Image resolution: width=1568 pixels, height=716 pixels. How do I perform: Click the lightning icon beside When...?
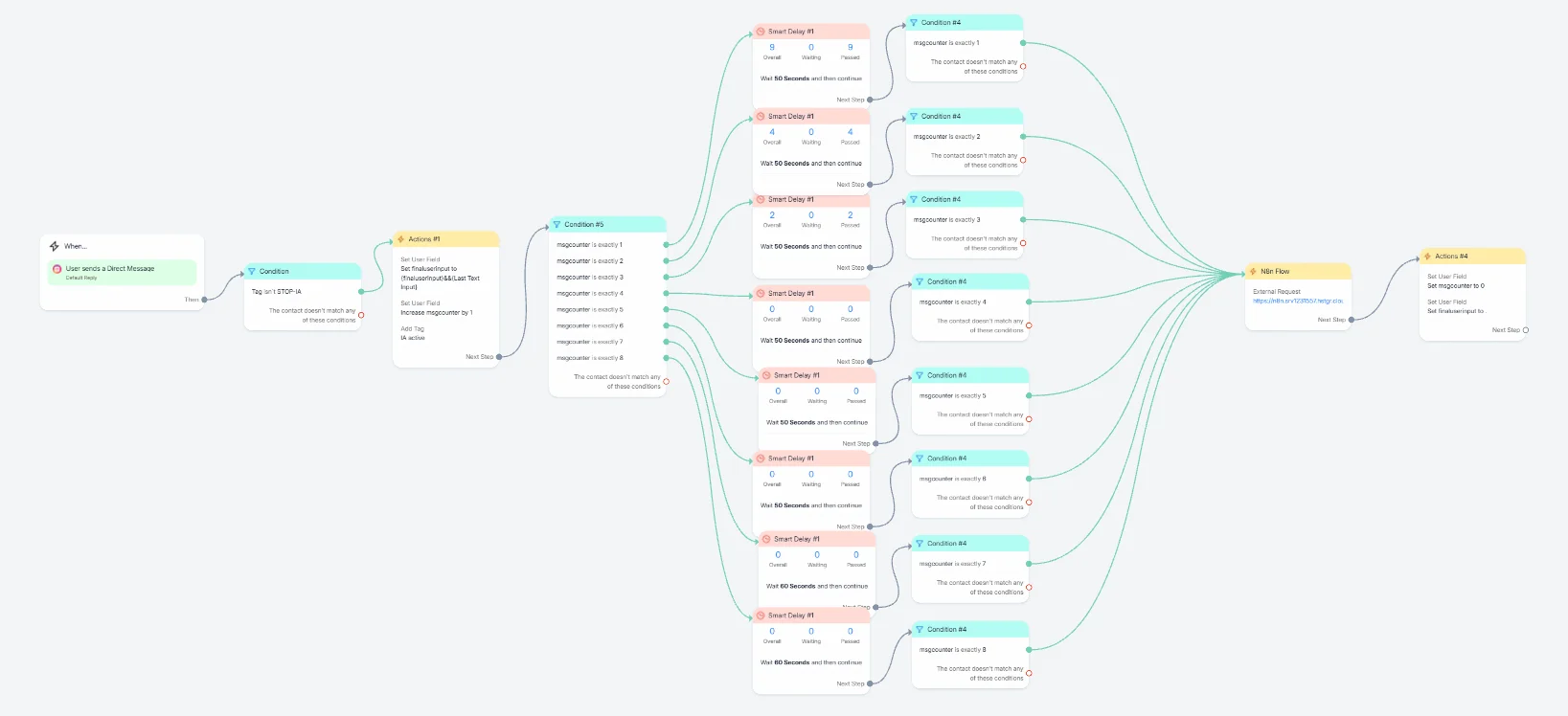pyautogui.click(x=55, y=246)
